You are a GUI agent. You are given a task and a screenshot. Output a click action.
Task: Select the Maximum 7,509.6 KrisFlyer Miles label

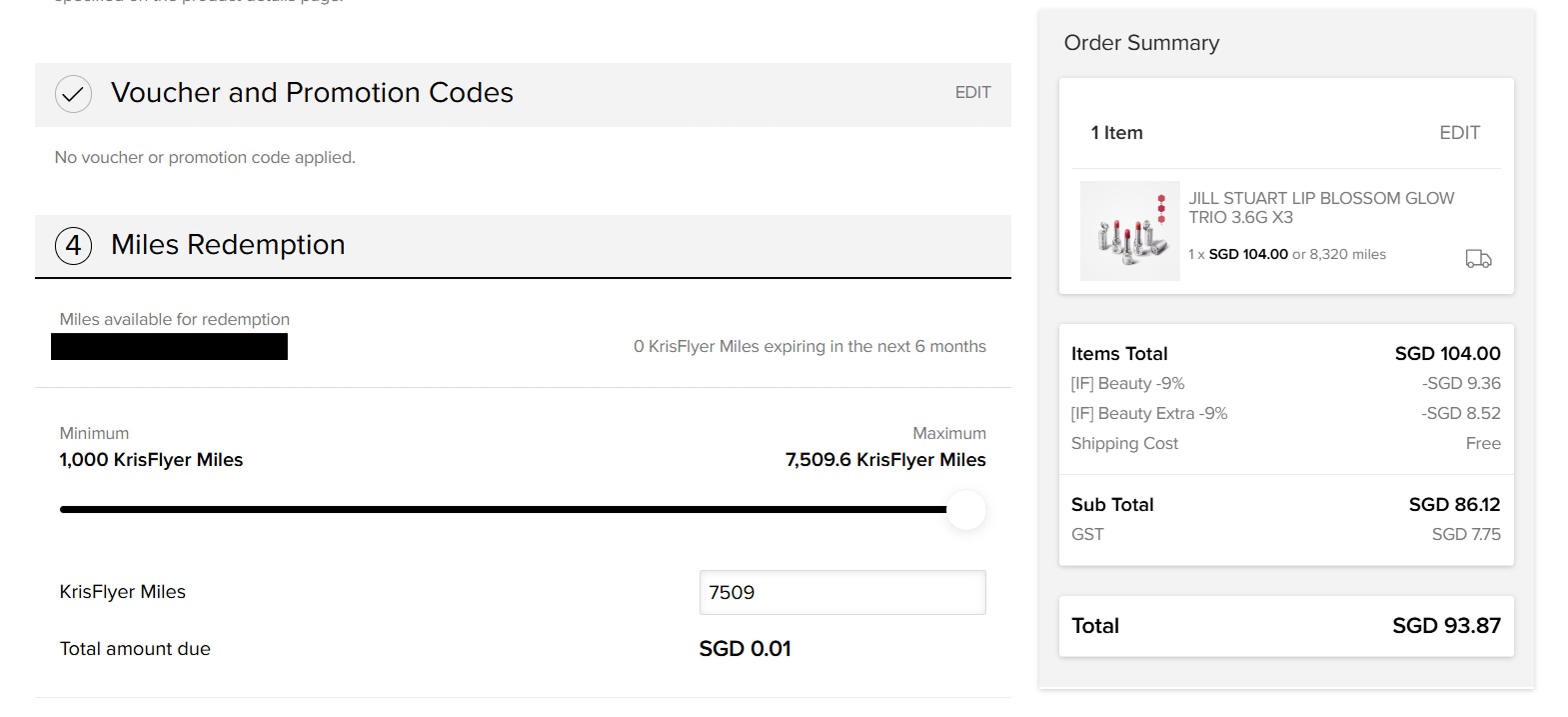885,460
